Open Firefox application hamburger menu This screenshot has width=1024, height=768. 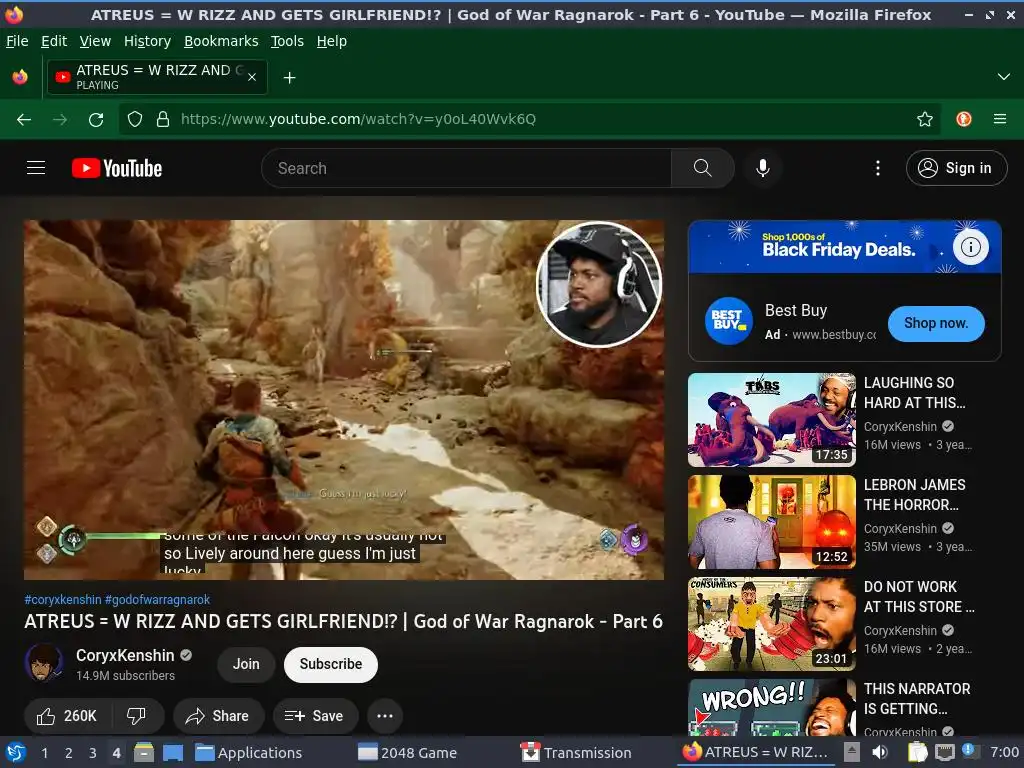click(x=999, y=119)
